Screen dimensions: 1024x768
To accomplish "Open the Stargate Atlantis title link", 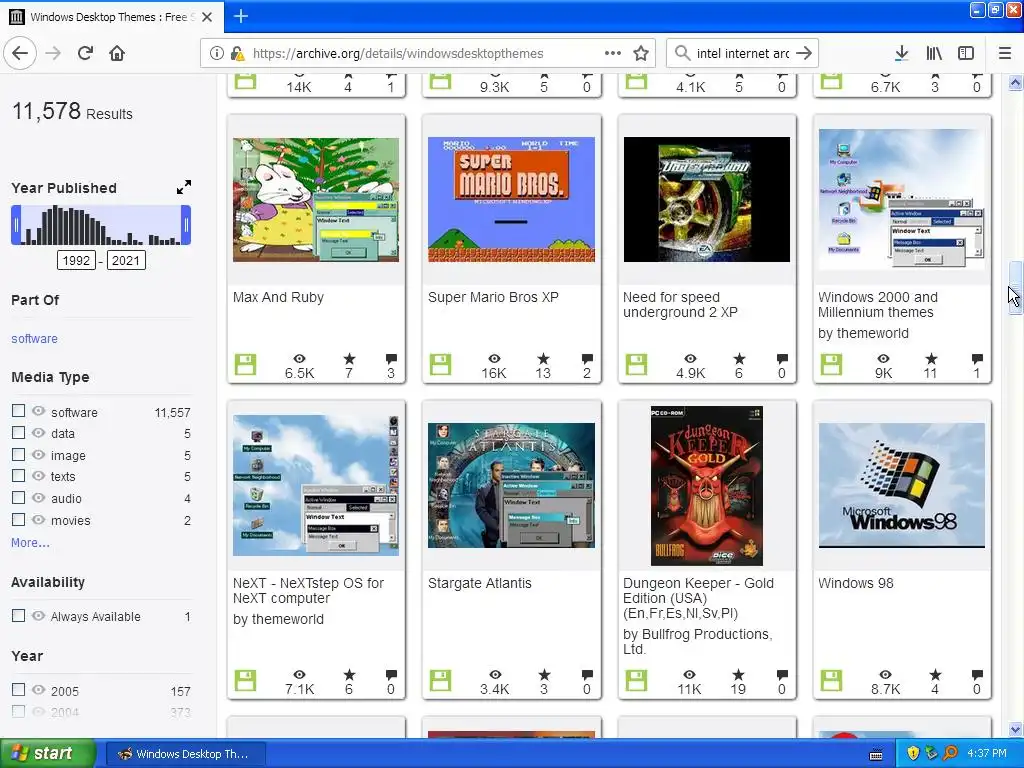I will 479,583.
